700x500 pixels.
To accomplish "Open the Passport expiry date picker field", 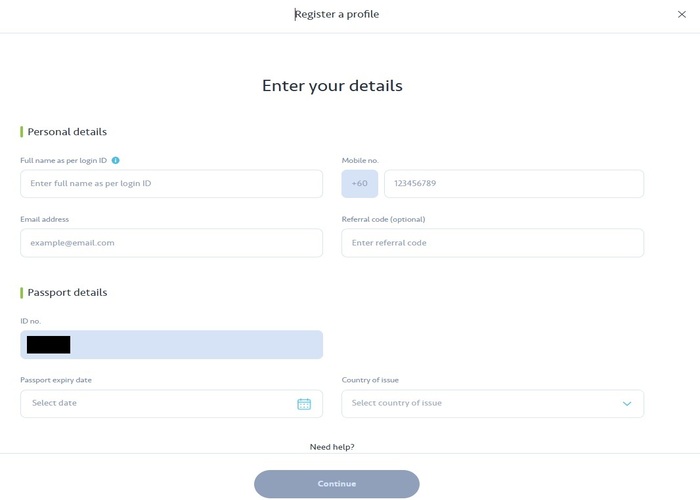I will coord(160,404).
